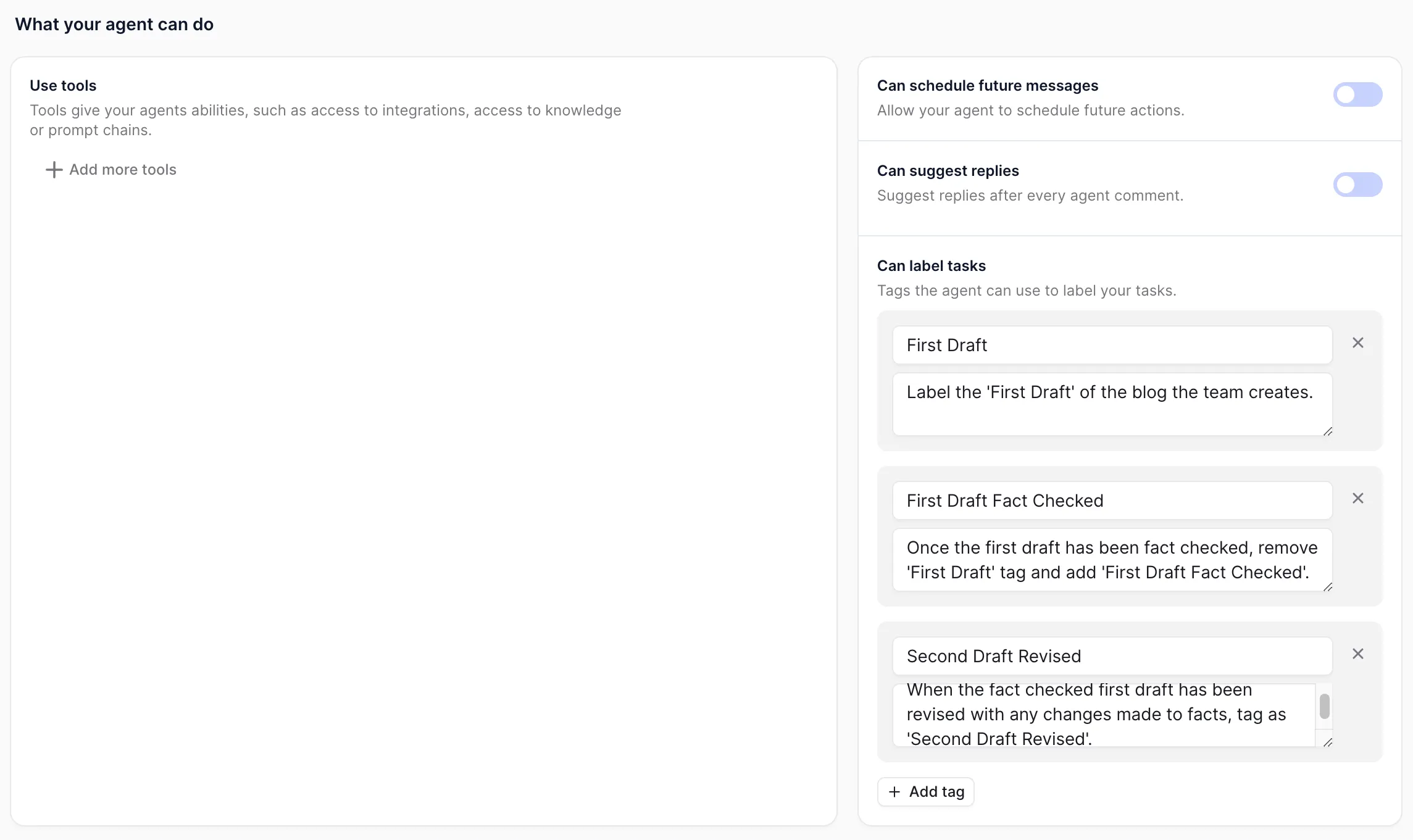The height and width of the screenshot is (840, 1413).
Task: Remove the Second Draft Revised tag
Action: 1357,654
